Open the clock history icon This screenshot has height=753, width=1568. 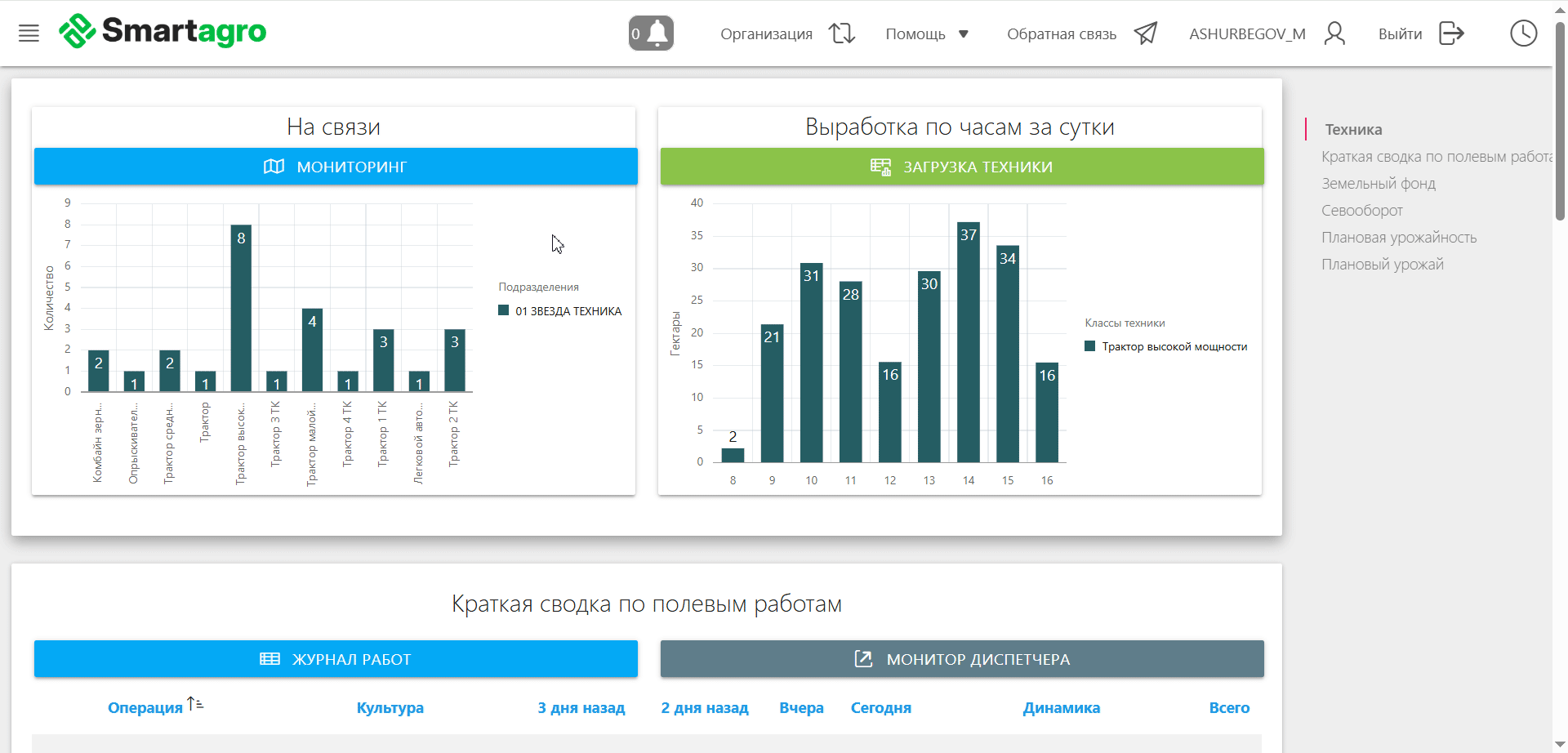tap(1523, 33)
